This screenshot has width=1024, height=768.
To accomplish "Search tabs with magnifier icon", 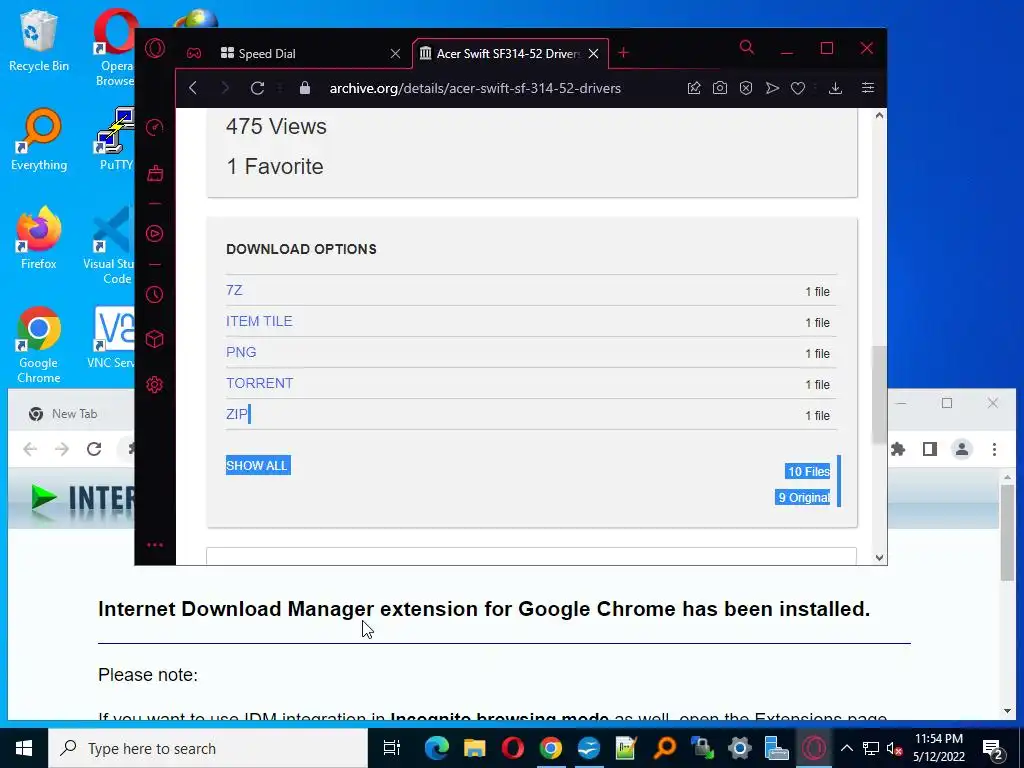I will (x=746, y=47).
